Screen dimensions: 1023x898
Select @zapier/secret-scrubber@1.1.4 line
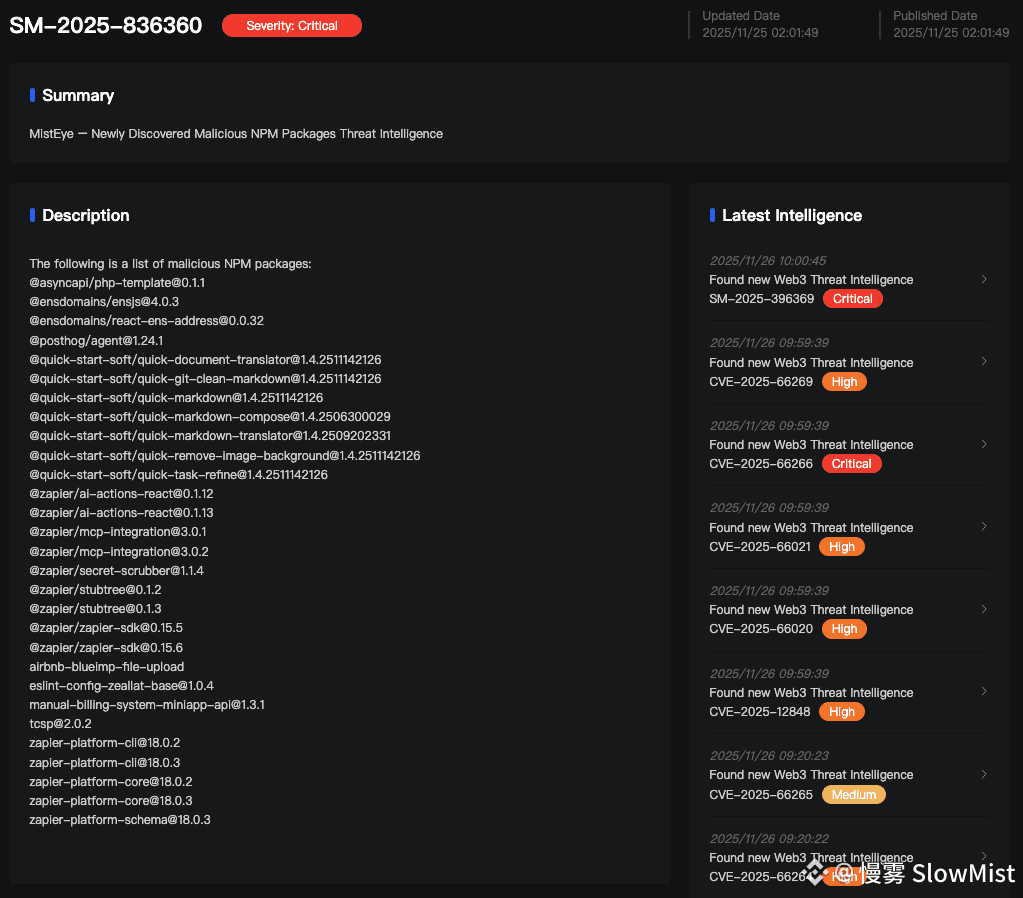click(x=117, y=570)
